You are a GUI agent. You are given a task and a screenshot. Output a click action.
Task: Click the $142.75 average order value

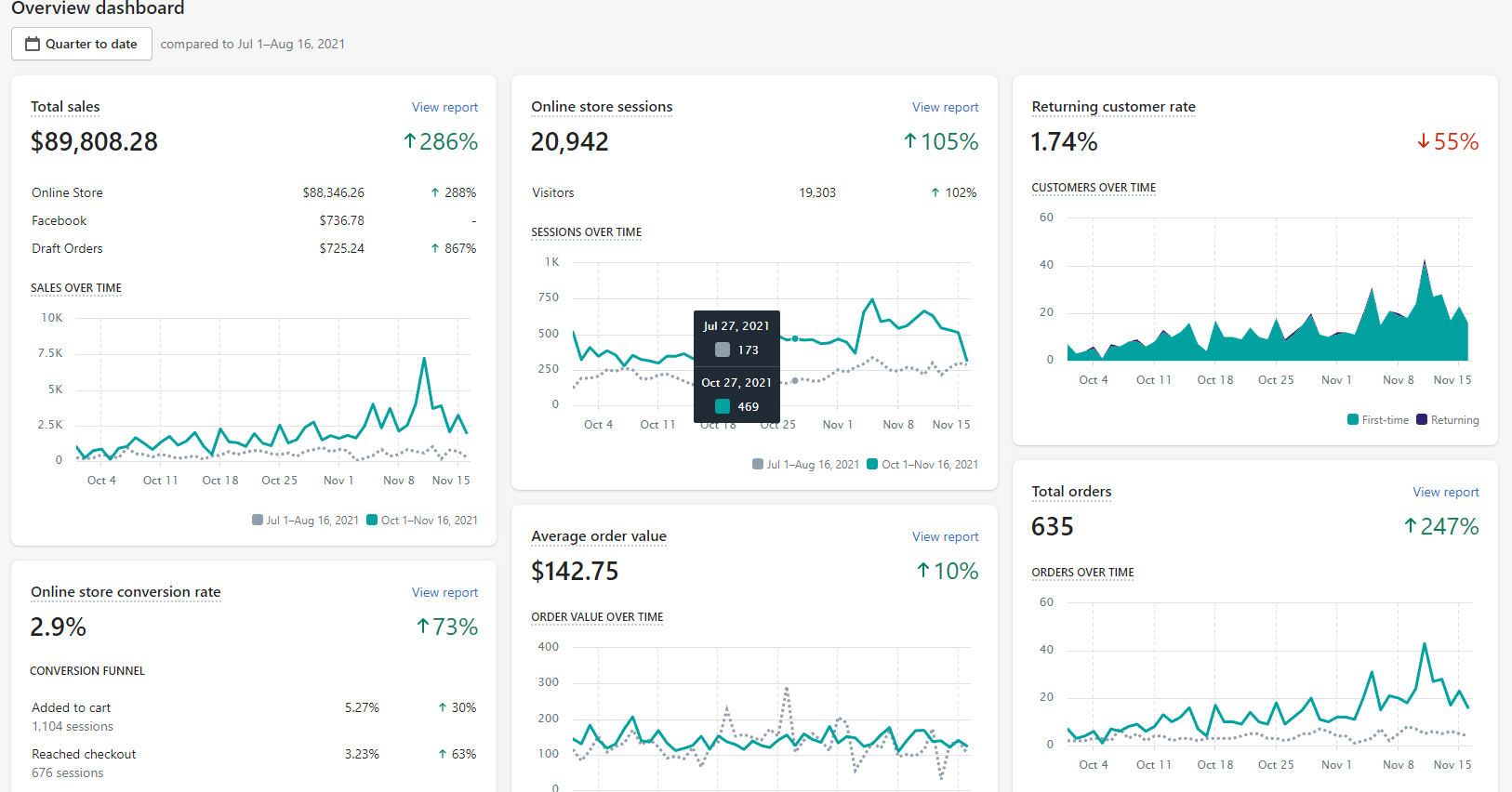tap(575, 571)
